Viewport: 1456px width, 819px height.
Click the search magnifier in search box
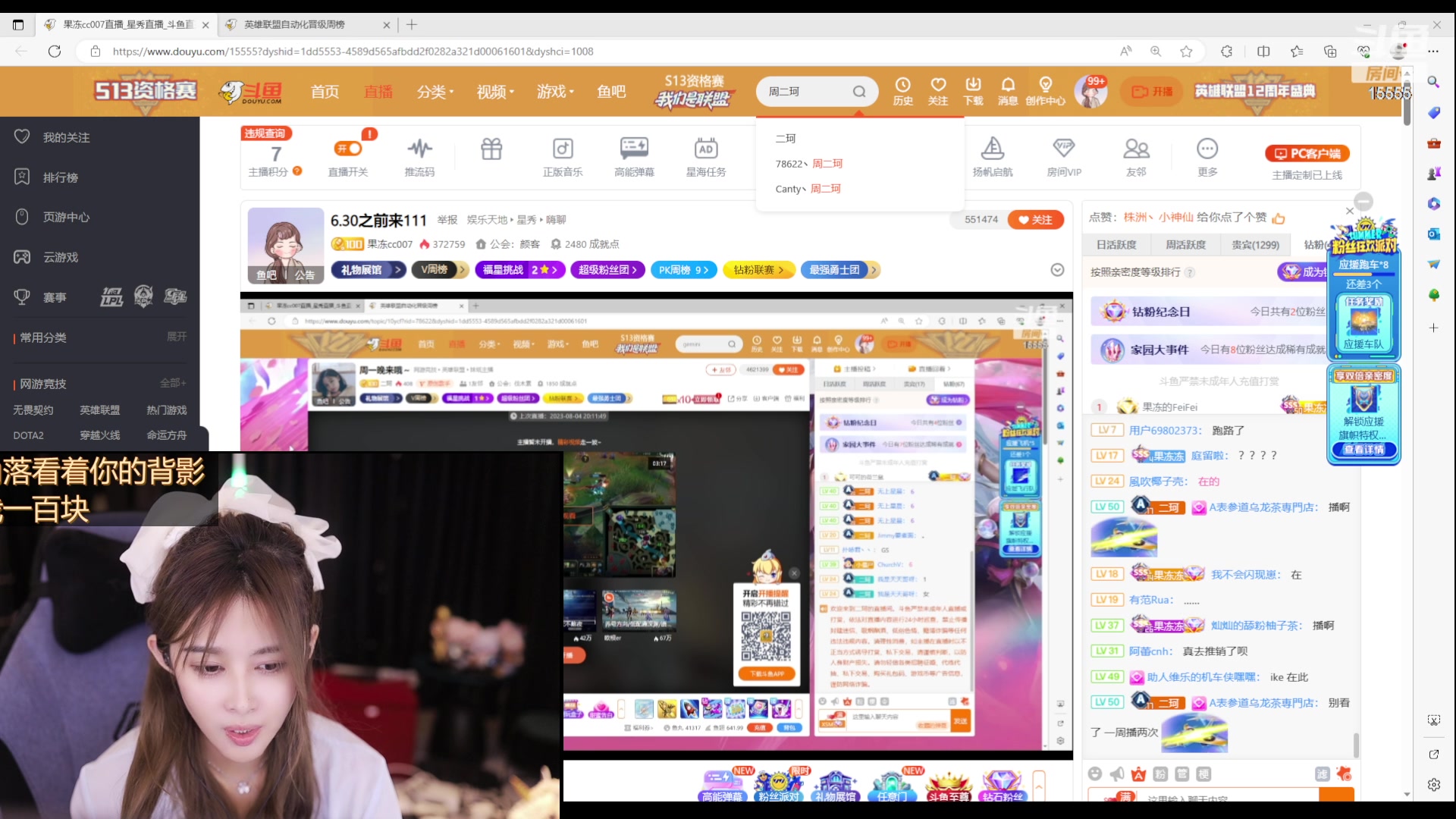[859, 92]
